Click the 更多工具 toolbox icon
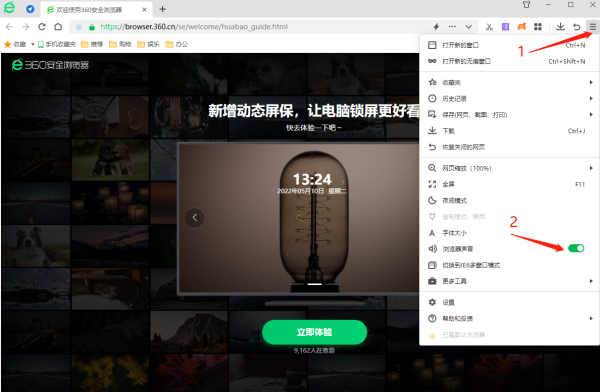Screen dimensions: 600x392 [432, 281]
